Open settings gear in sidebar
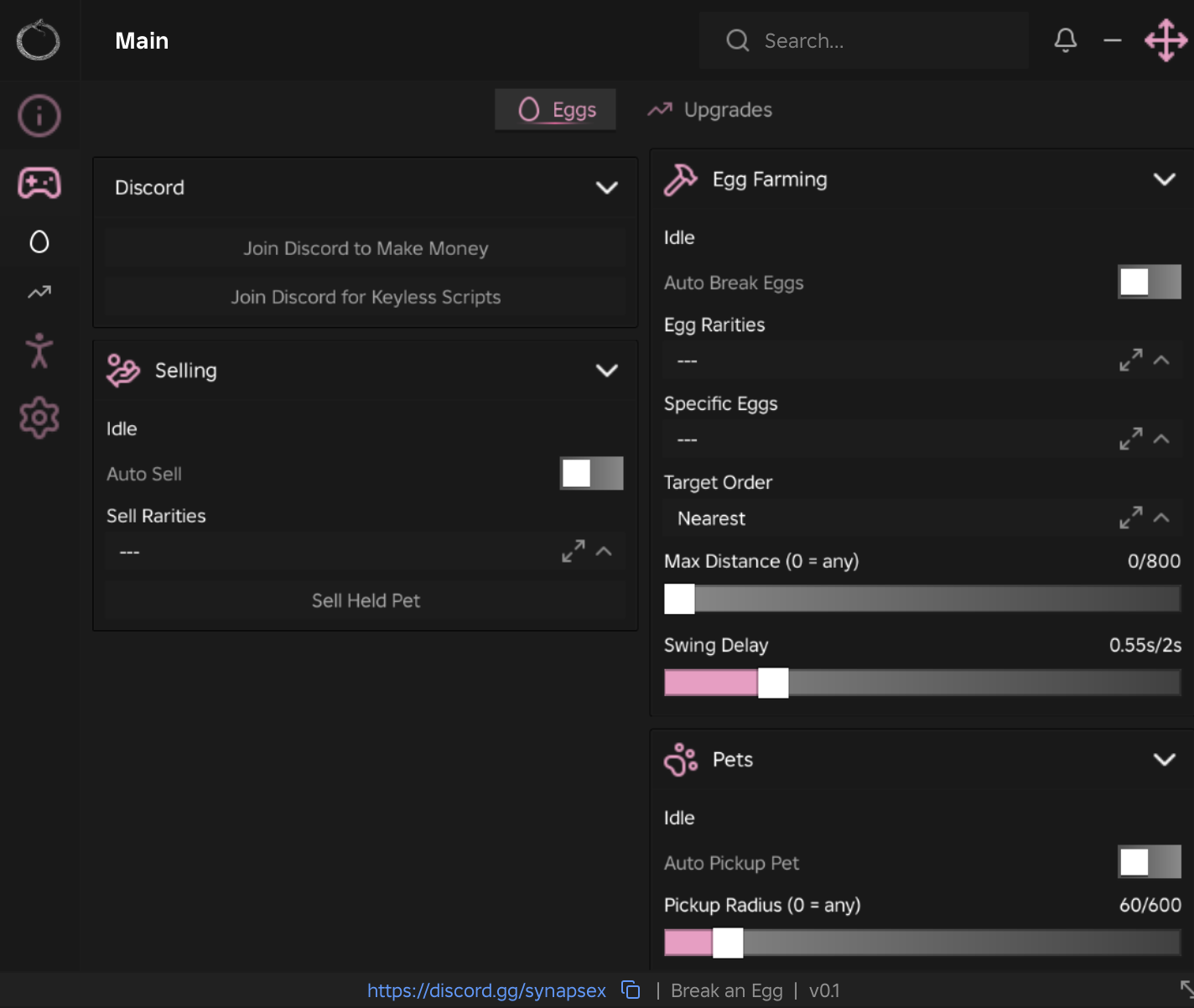 pos(39,418)
